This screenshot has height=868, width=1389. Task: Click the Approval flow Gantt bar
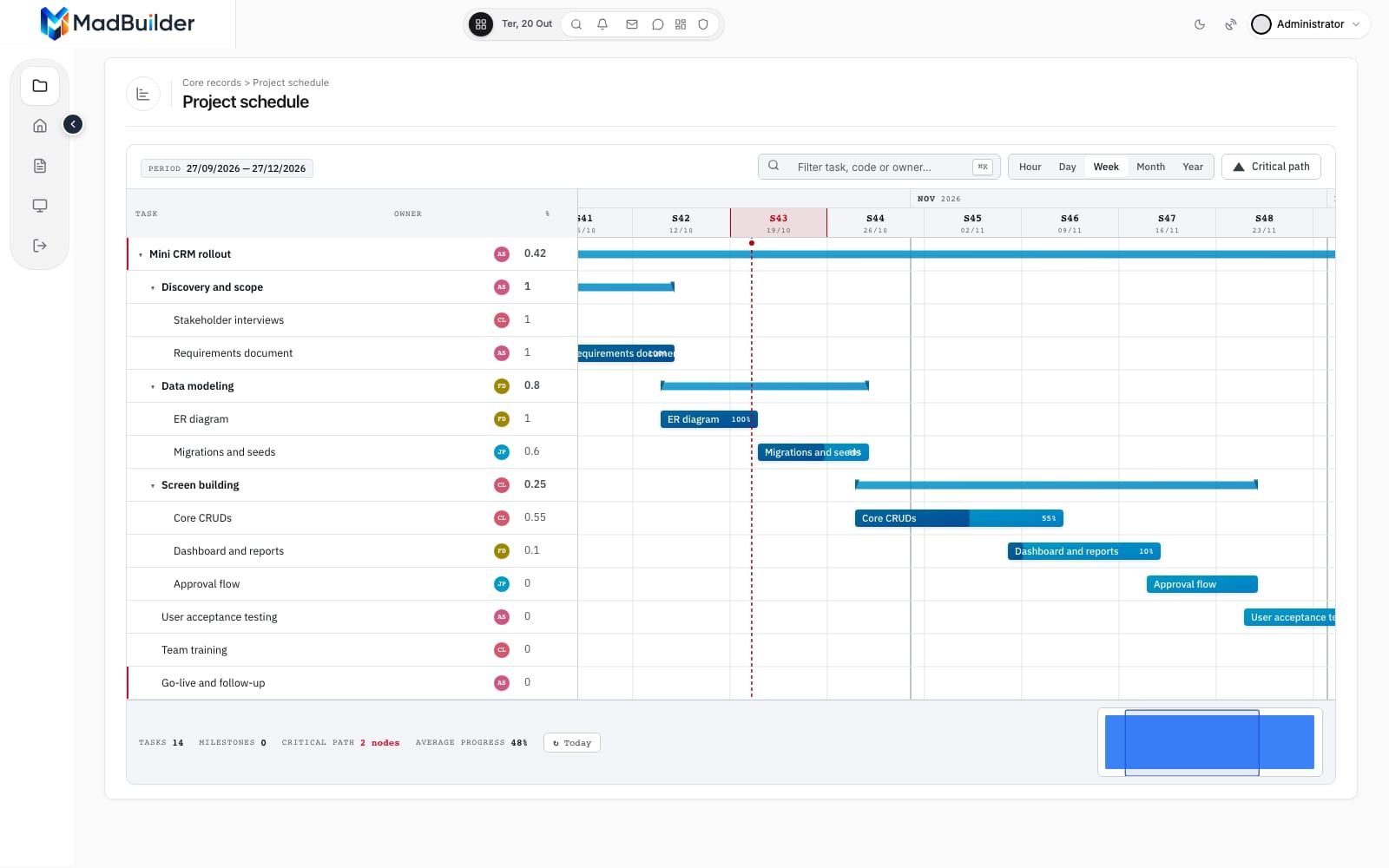coord(1202,584)
